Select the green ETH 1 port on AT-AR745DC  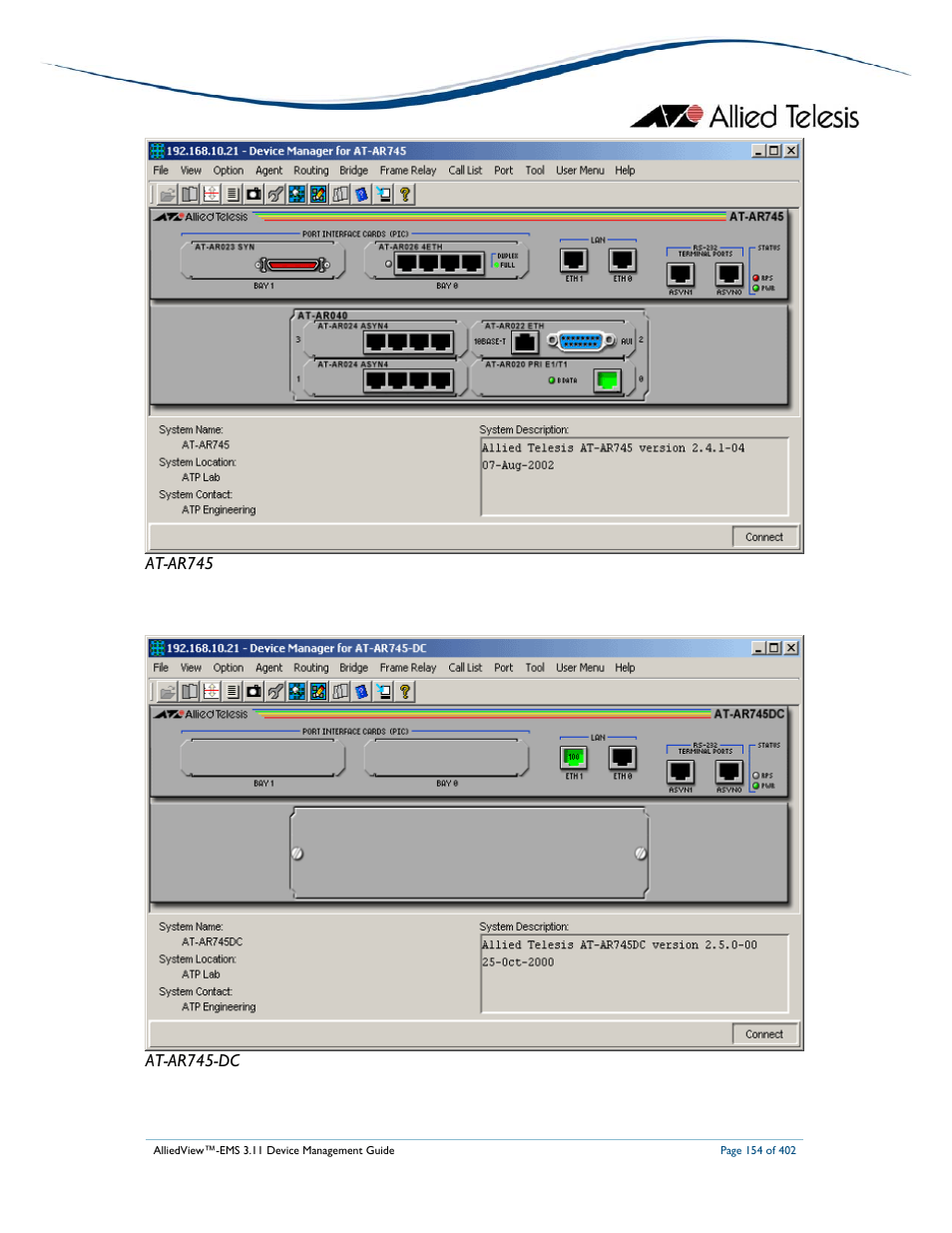click(x=574, y=758)
